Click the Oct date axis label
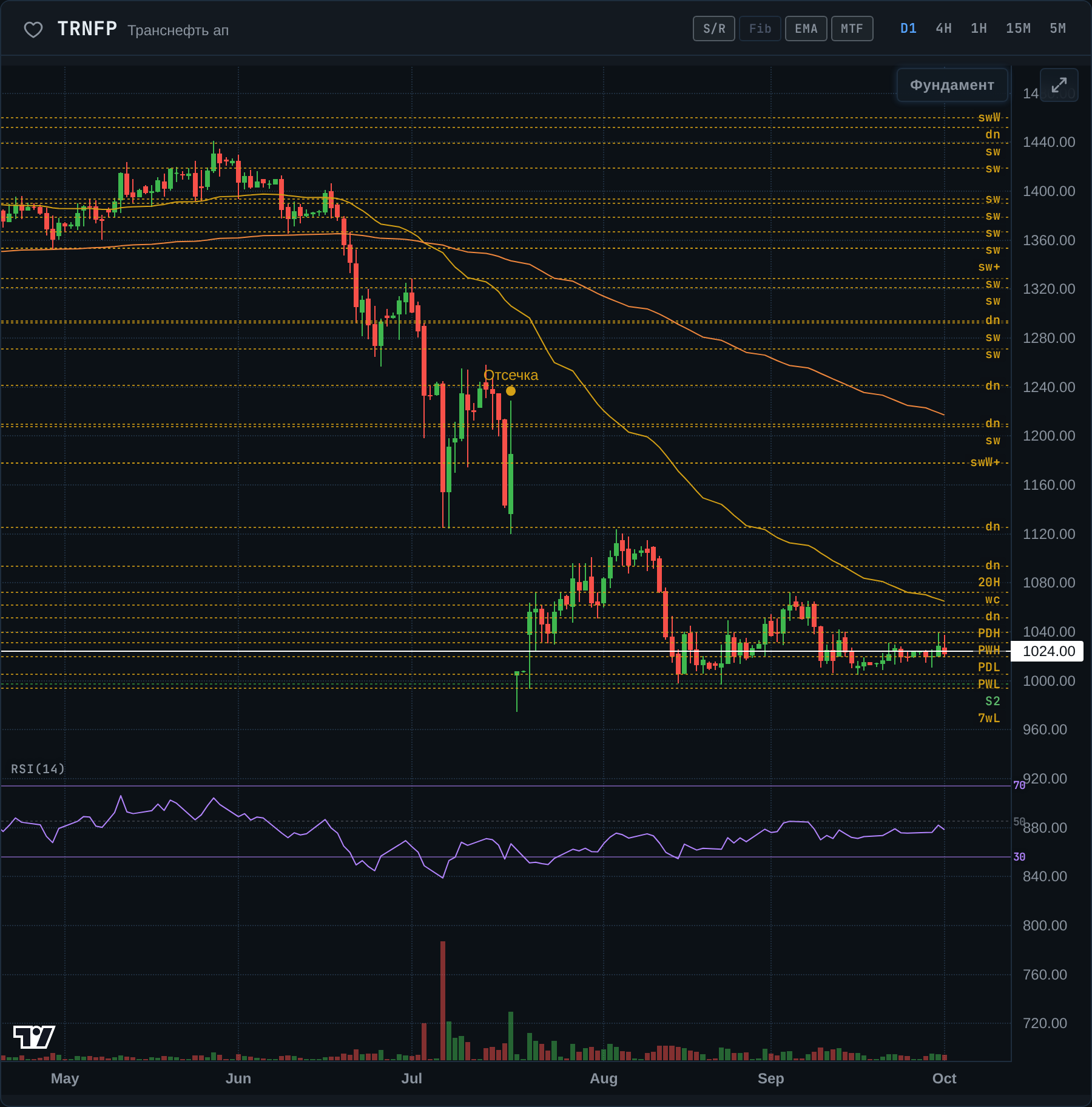The width and height of the screenshot is (1092, 1107). (x=944, y=1078)
